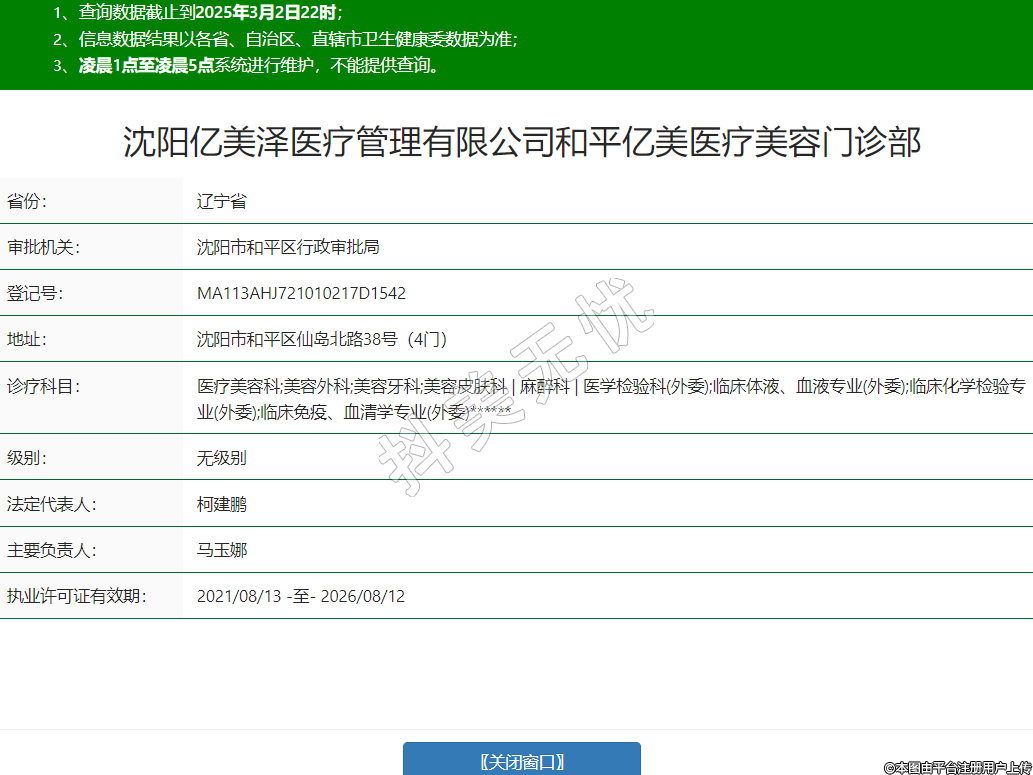The height and width of the screenshot is (775, 1033).
Task: Click the 诊疗科目 row label
Action: (43, 386)
